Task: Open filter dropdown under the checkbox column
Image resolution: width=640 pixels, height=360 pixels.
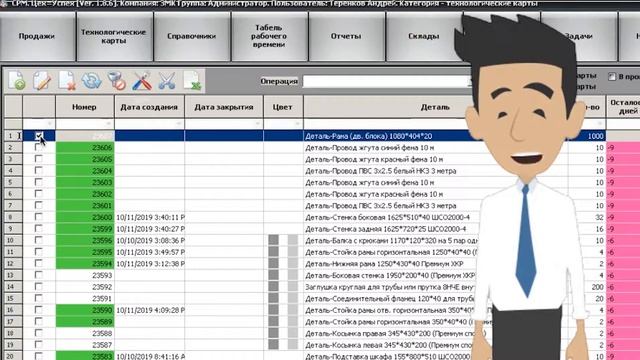Action: coord(50,124)
